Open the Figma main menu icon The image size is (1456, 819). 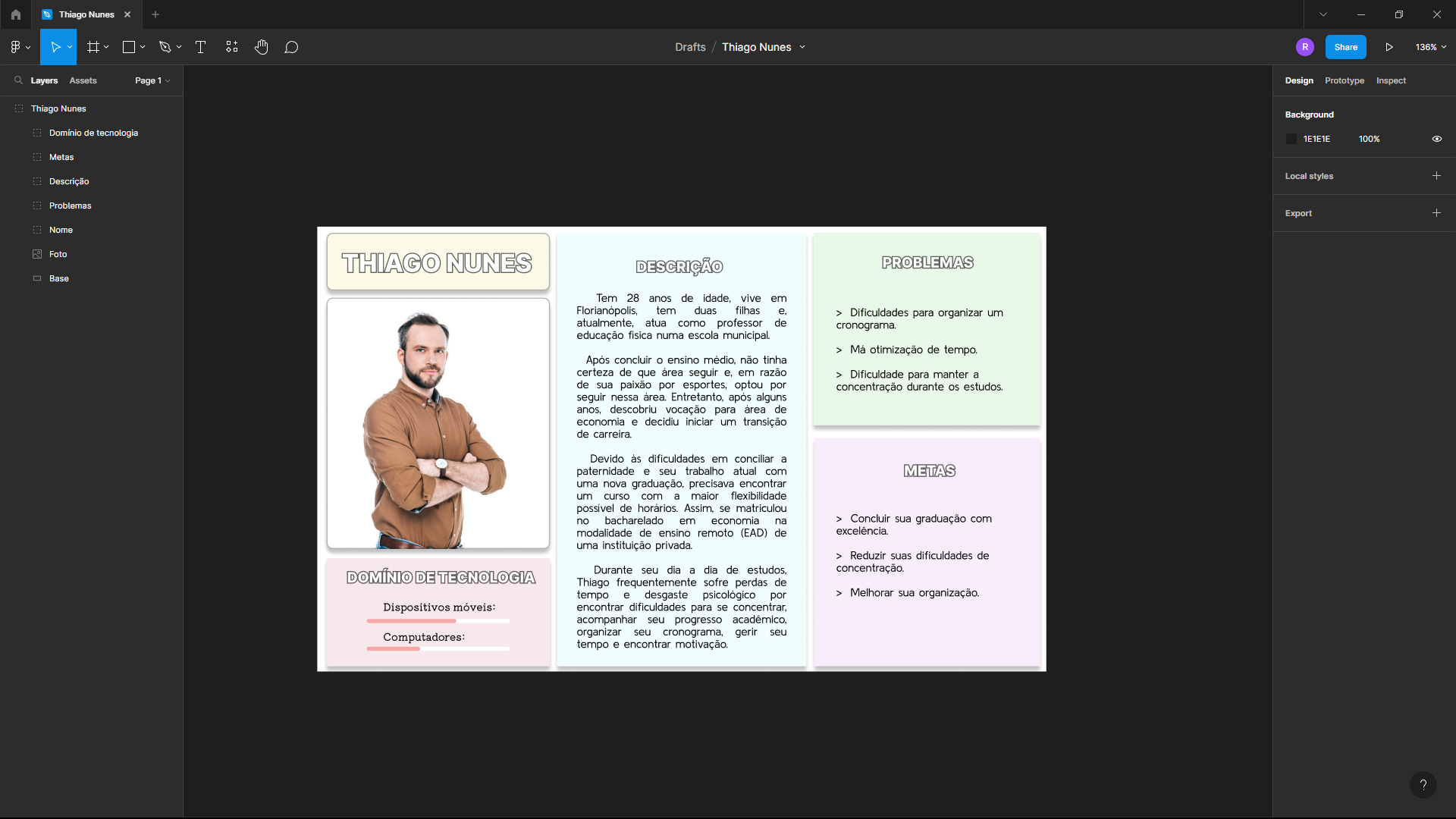pos(15,47)
